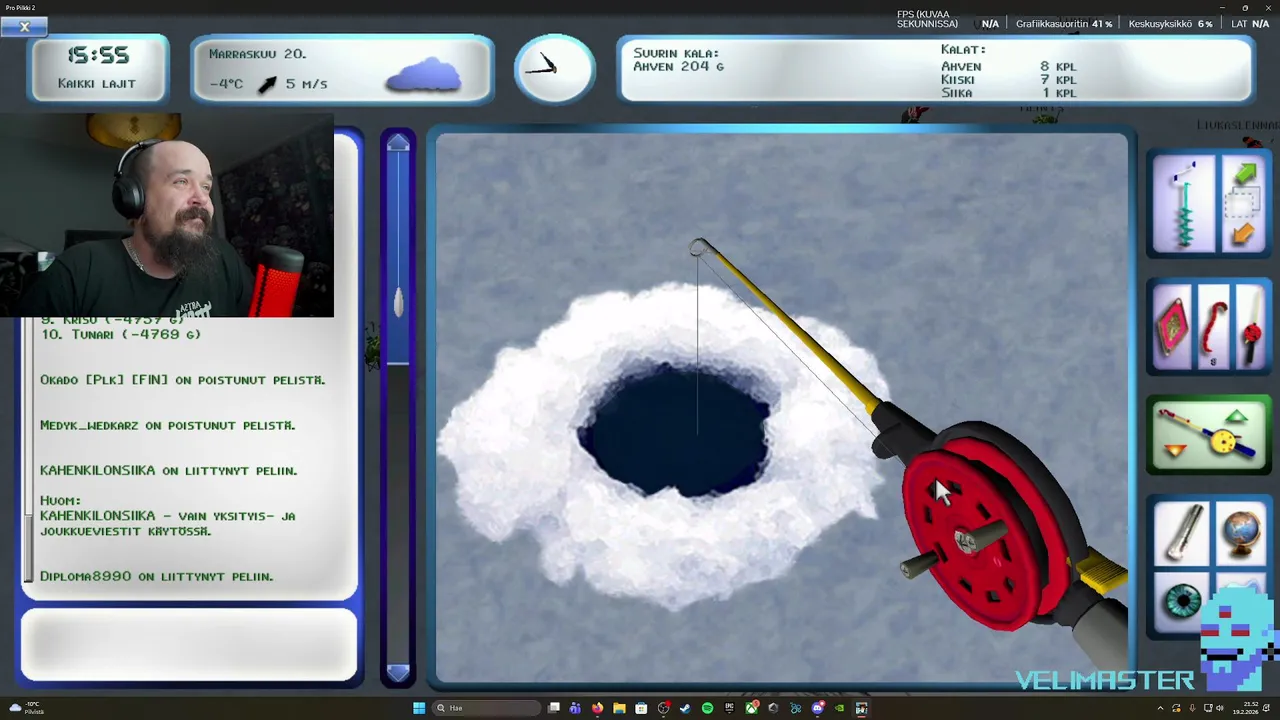Click the FPS counter in overlay bar

tap(948, 19)
